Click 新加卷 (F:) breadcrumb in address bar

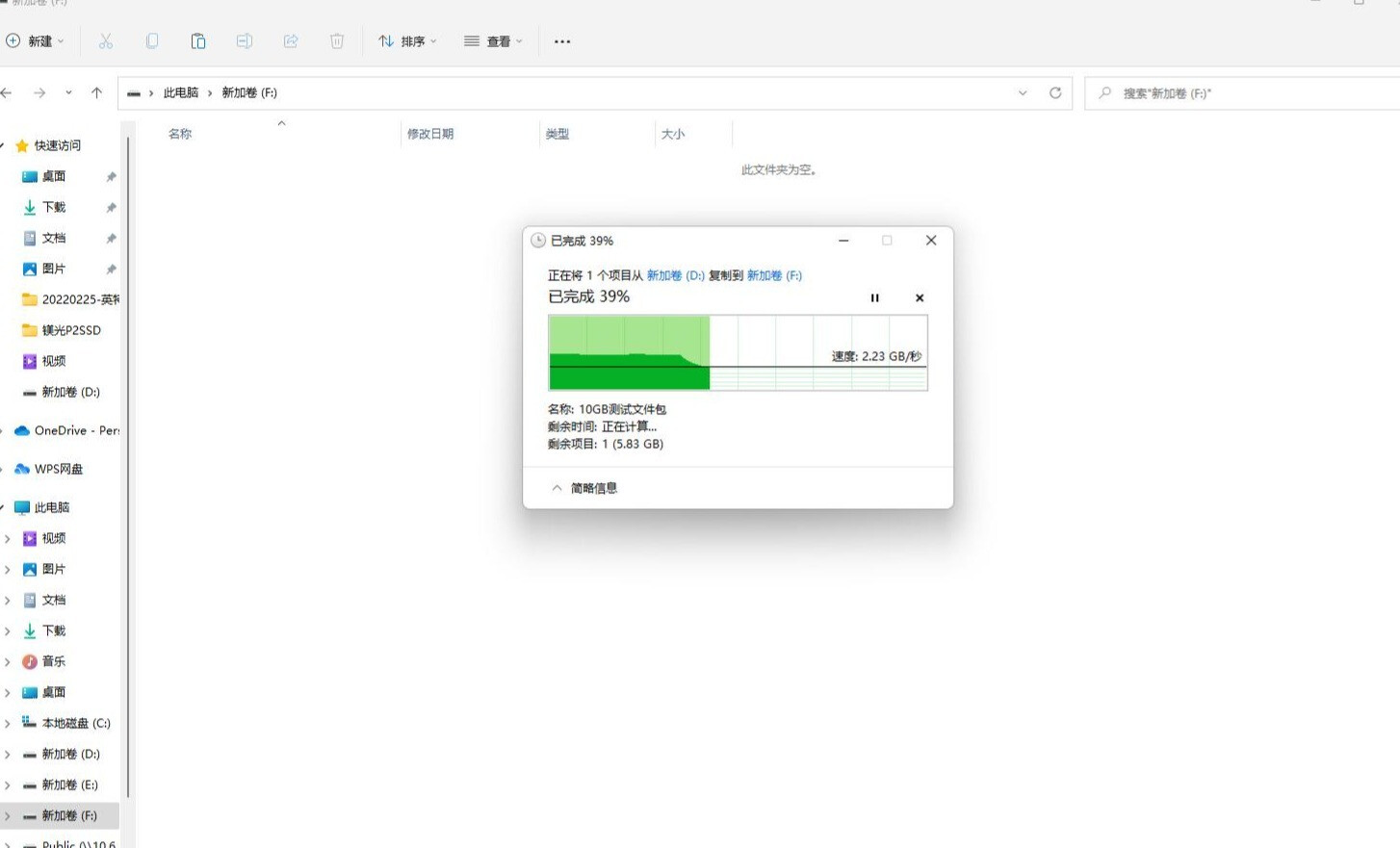249,93
